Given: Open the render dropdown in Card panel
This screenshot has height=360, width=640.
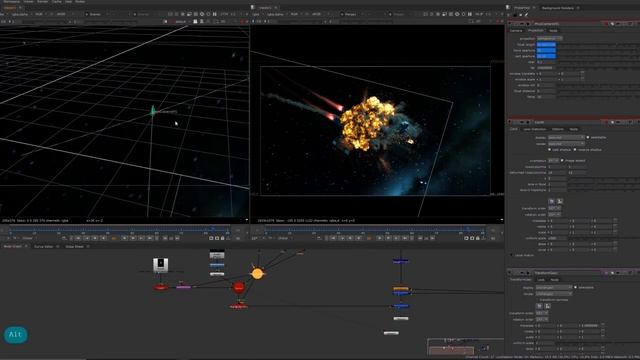Looking at the screenshot, I should [566, 144].
